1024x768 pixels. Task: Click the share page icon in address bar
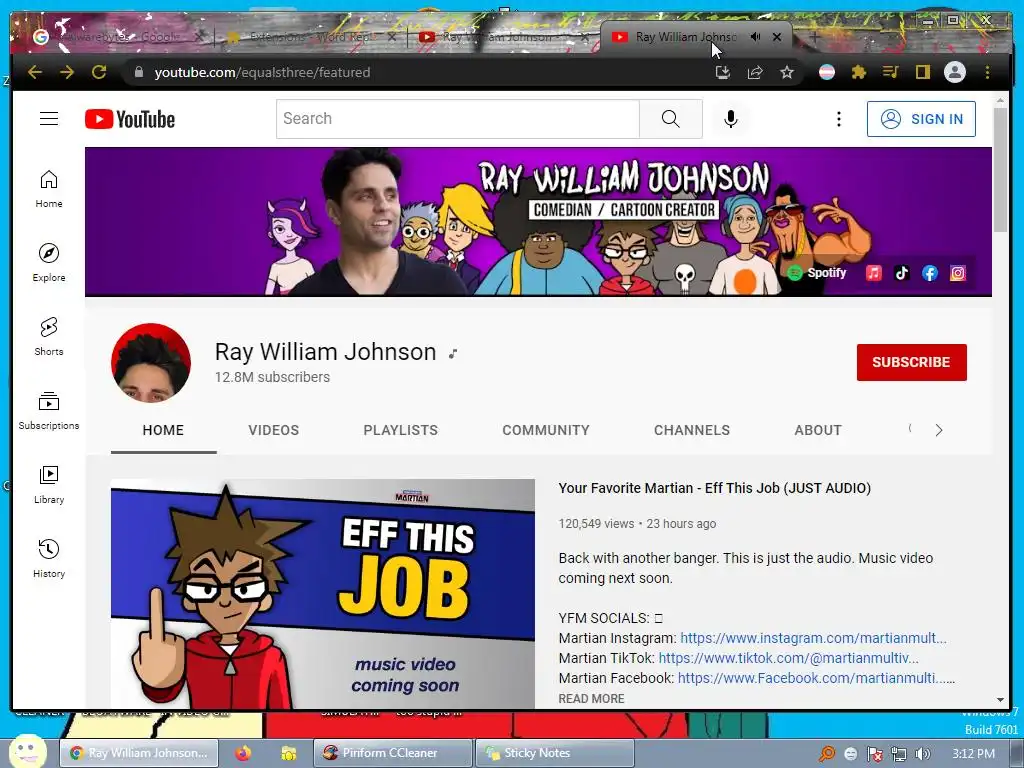(x=755, y=72)
